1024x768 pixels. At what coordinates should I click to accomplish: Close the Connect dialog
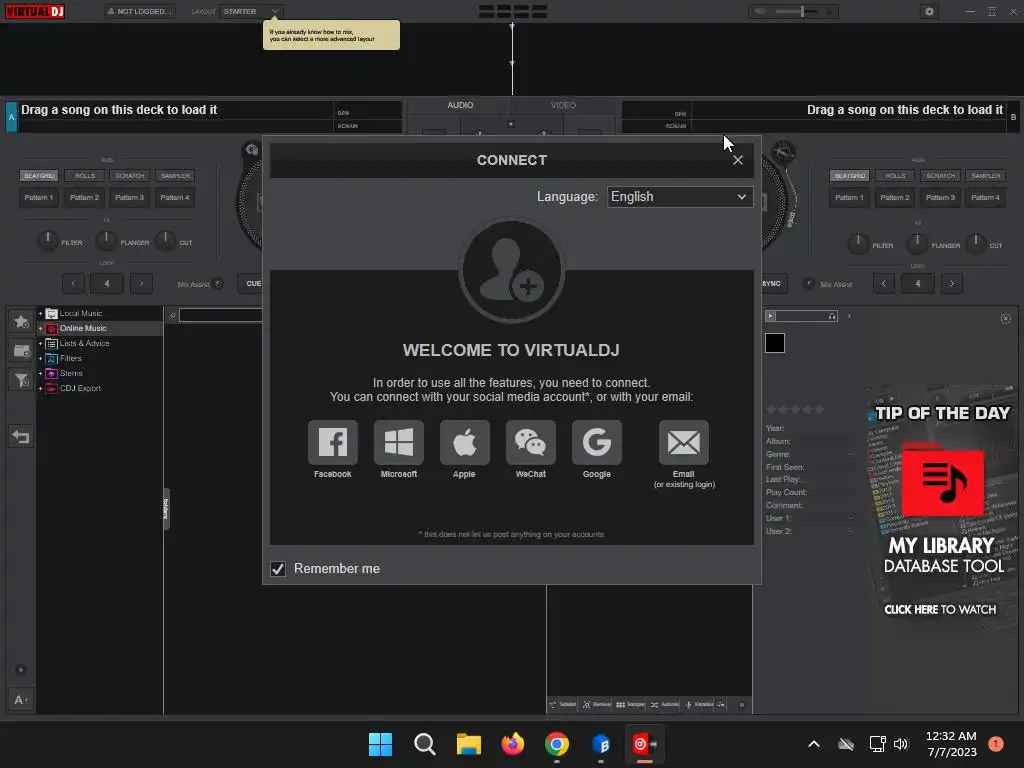click(x=737, y=160)
